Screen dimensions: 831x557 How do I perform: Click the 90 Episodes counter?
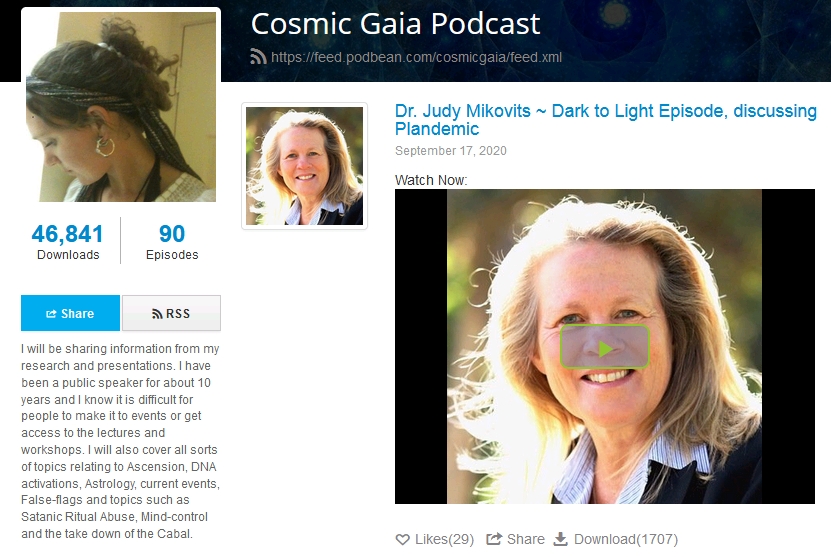tap(172, 242)
